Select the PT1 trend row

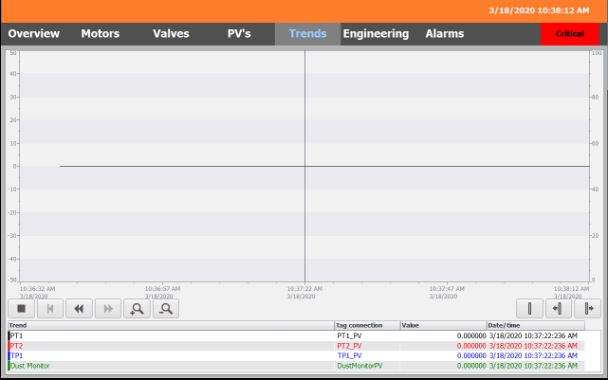coord(296,336)
